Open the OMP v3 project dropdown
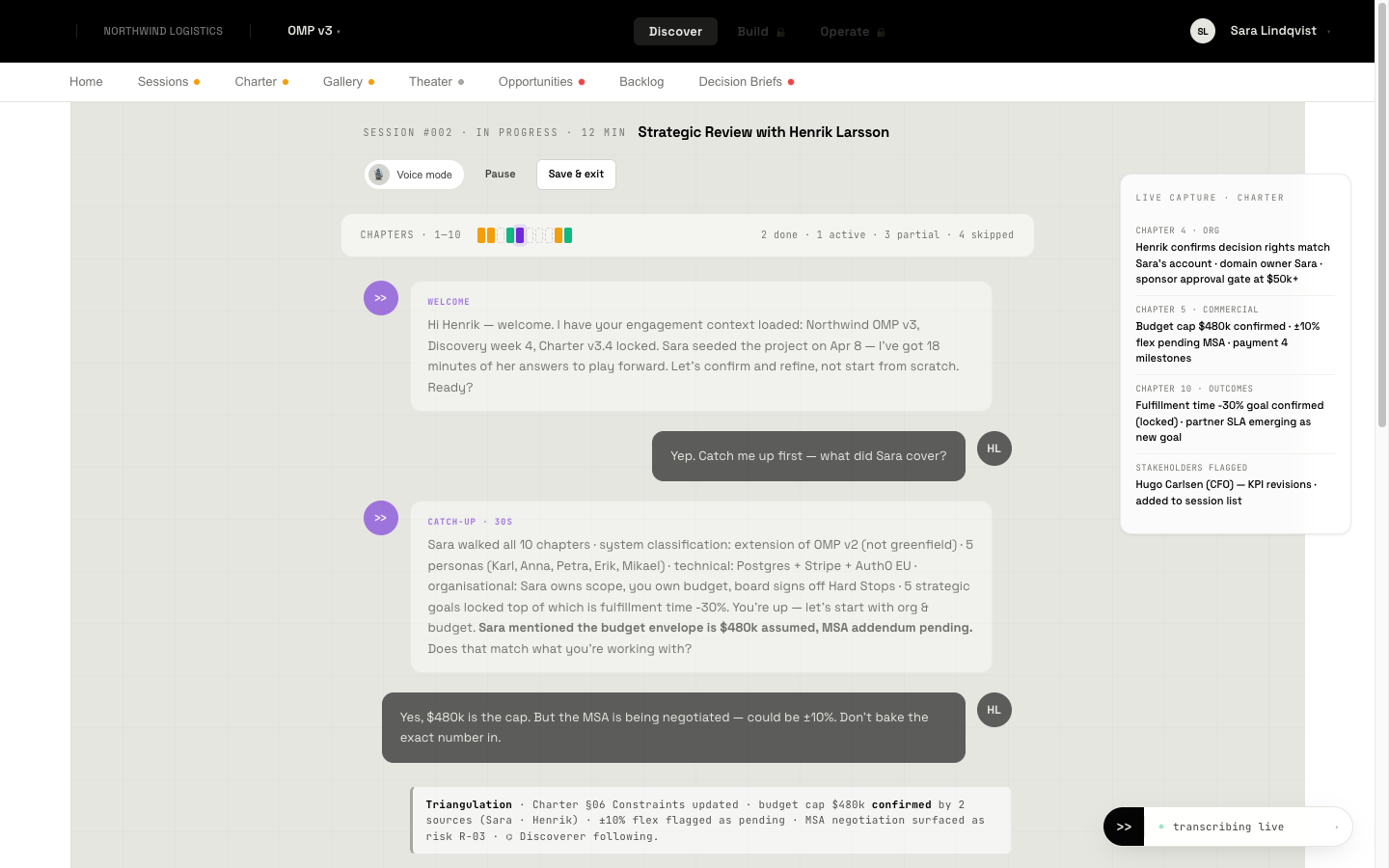Screen dimensions: 1389x868 313,31
